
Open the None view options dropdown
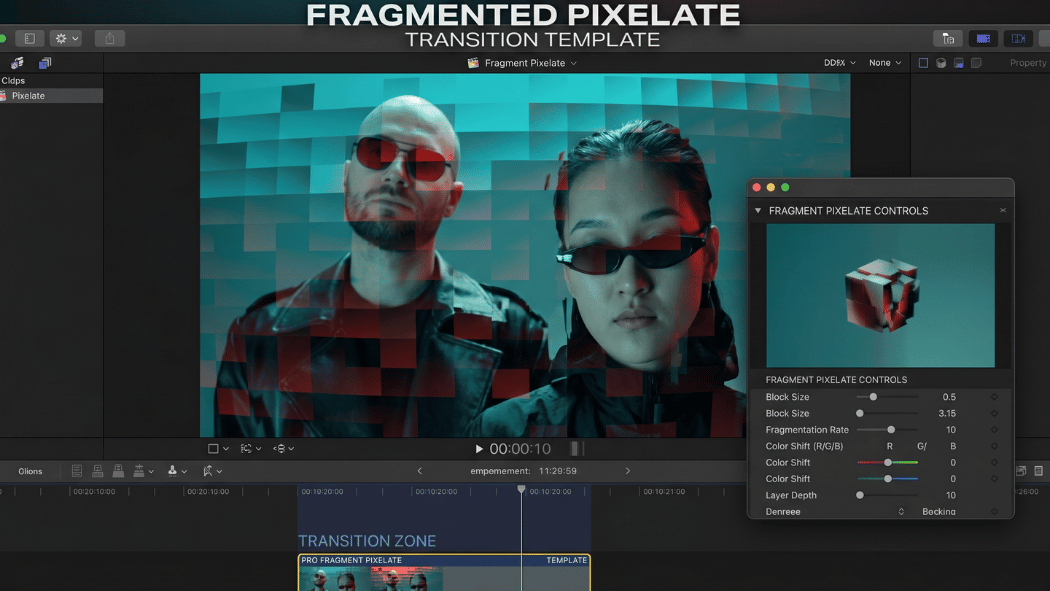click(x=885, y=63)
